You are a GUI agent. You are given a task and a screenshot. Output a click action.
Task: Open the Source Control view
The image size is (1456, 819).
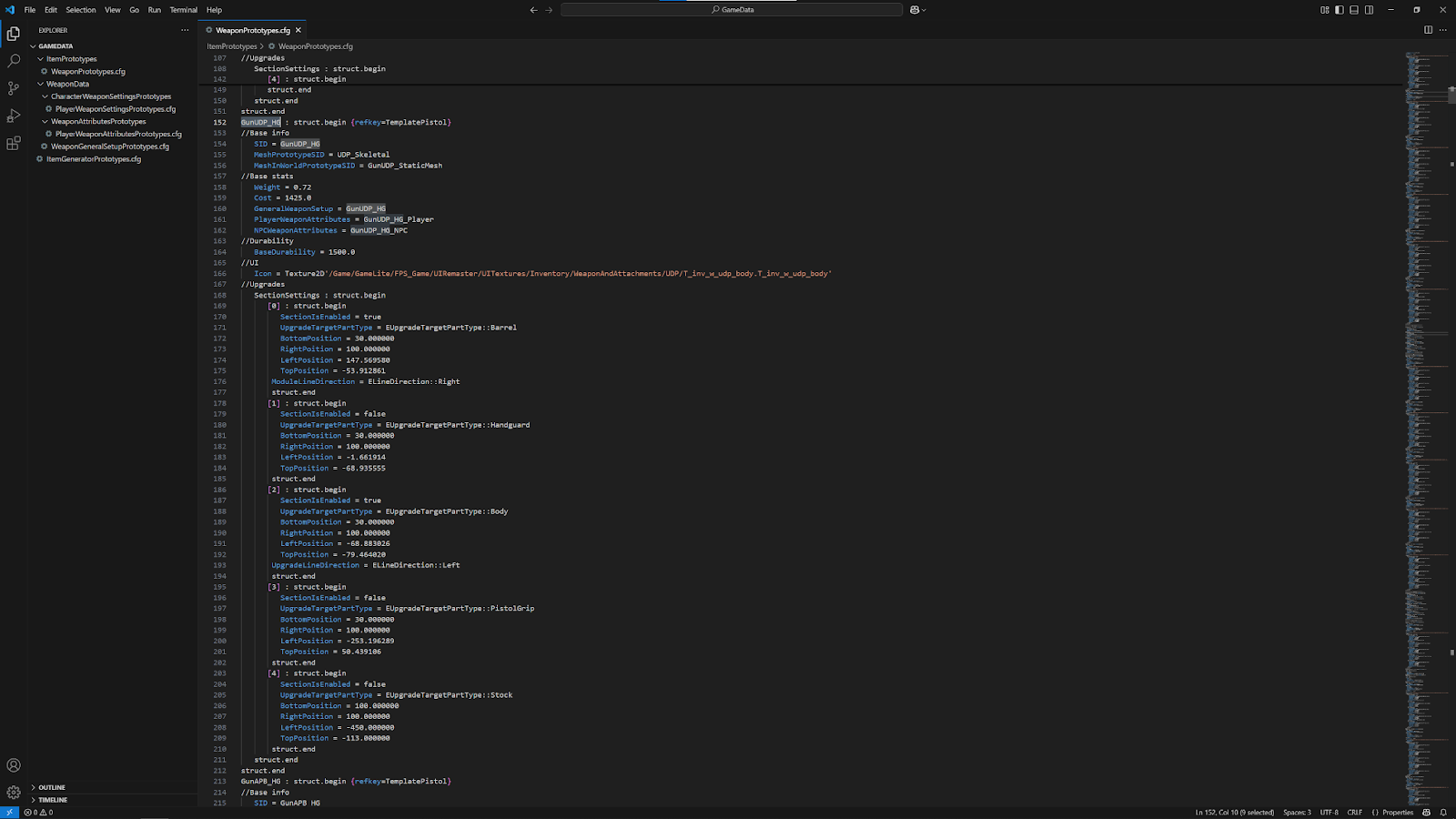(x=14, y=88)
